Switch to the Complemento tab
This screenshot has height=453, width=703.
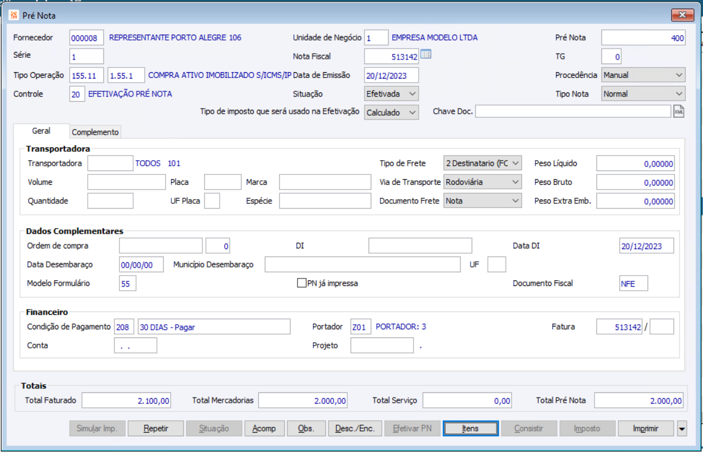95,132
